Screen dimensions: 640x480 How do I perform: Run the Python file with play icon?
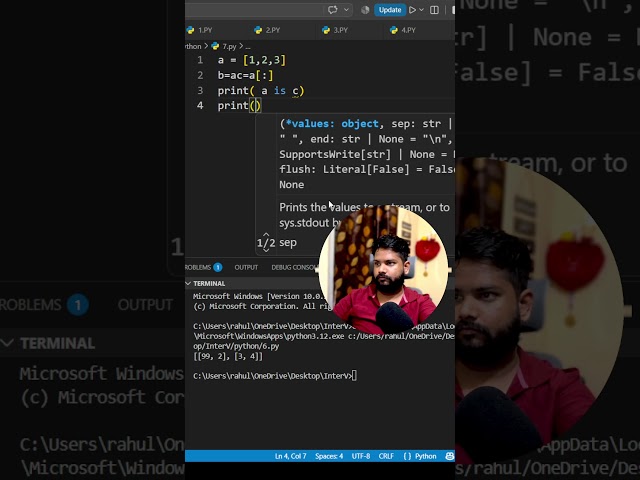click(413, 10)
